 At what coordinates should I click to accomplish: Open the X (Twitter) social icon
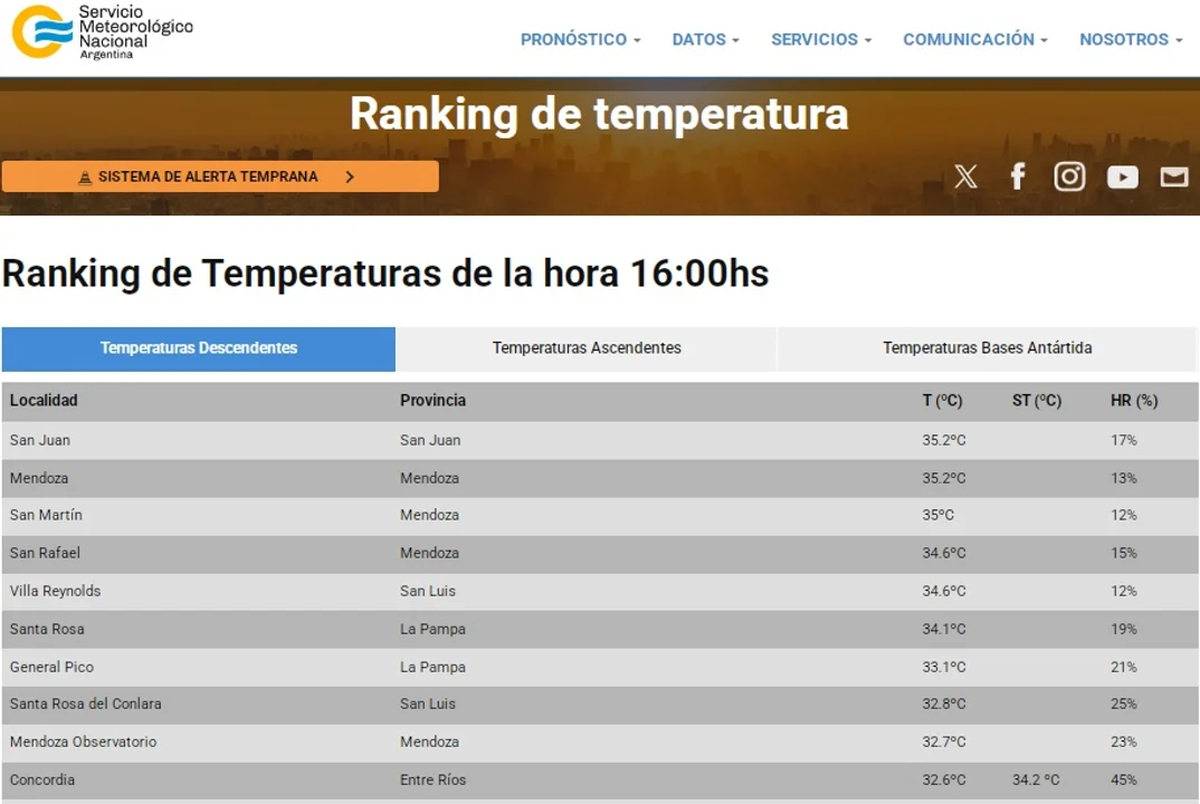click(x=965, y=177)
